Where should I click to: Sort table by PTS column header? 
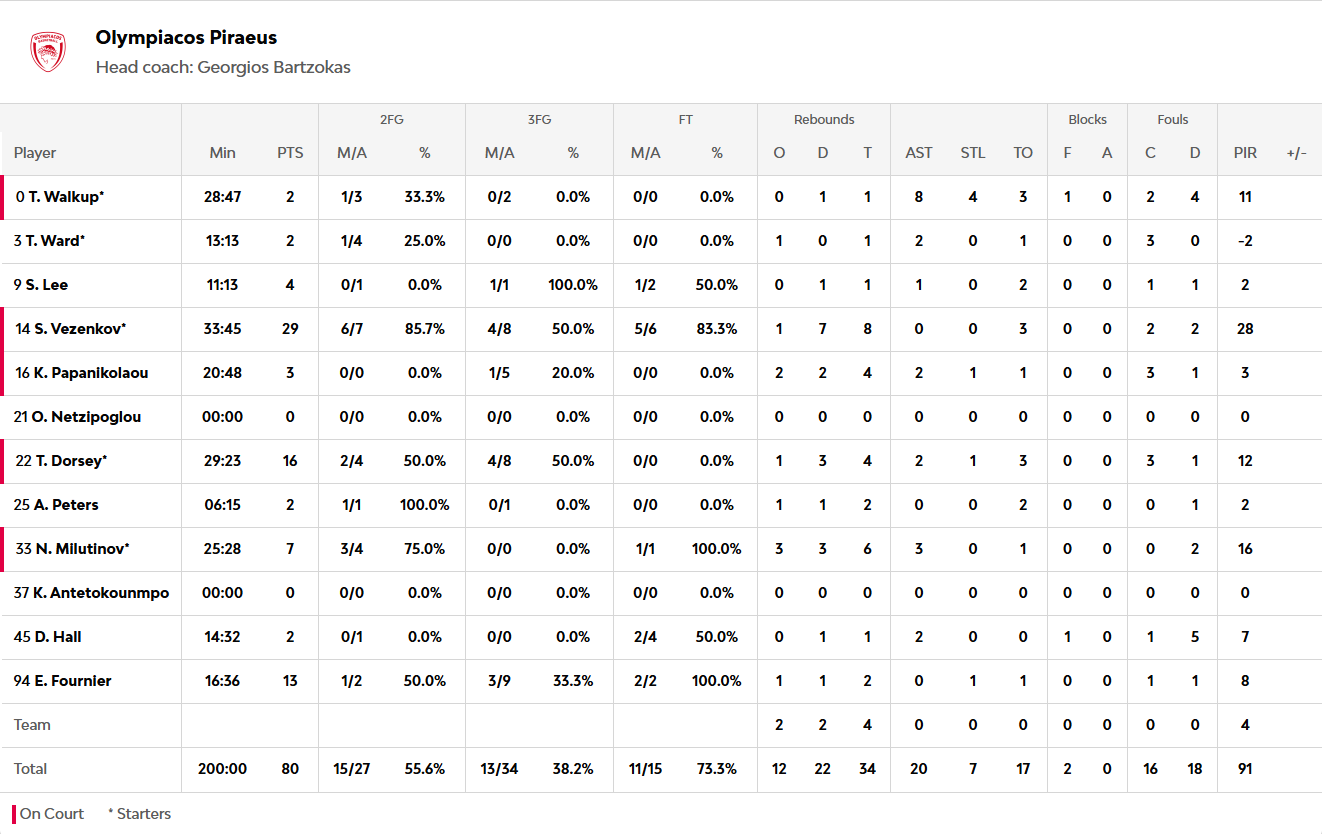click(290, 153)
